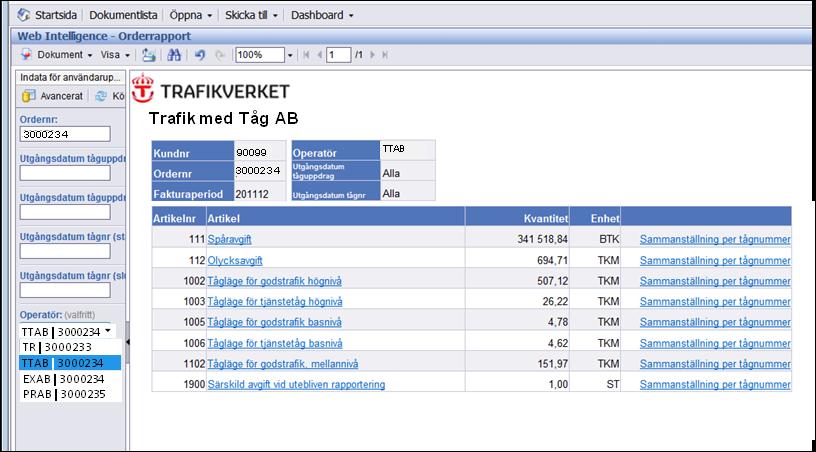Open the Dashboard dropdown menu
816x452 pixels.
click(322, 15)
